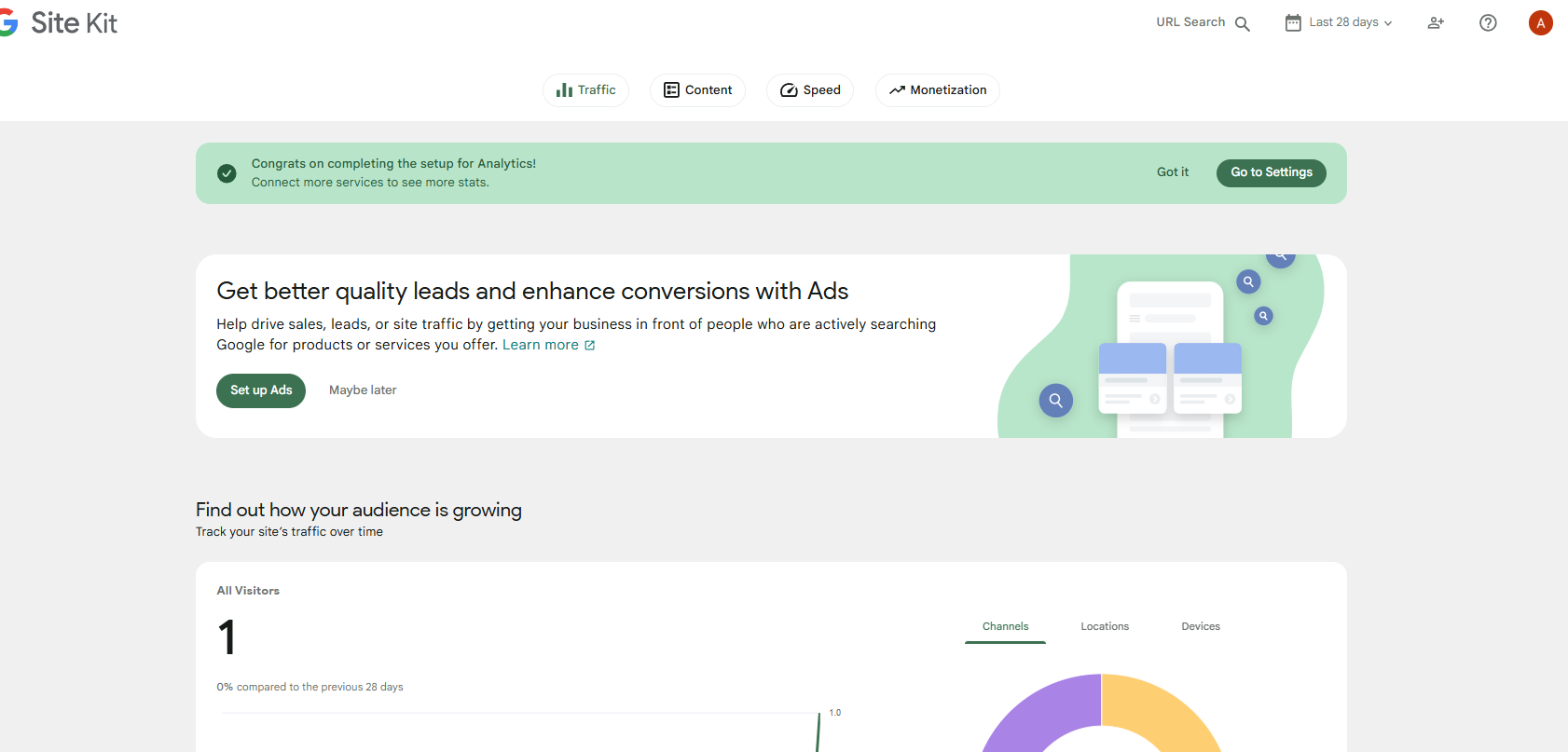
Task: Open URL Search magnifier icon
Action: pos(1243,24)
